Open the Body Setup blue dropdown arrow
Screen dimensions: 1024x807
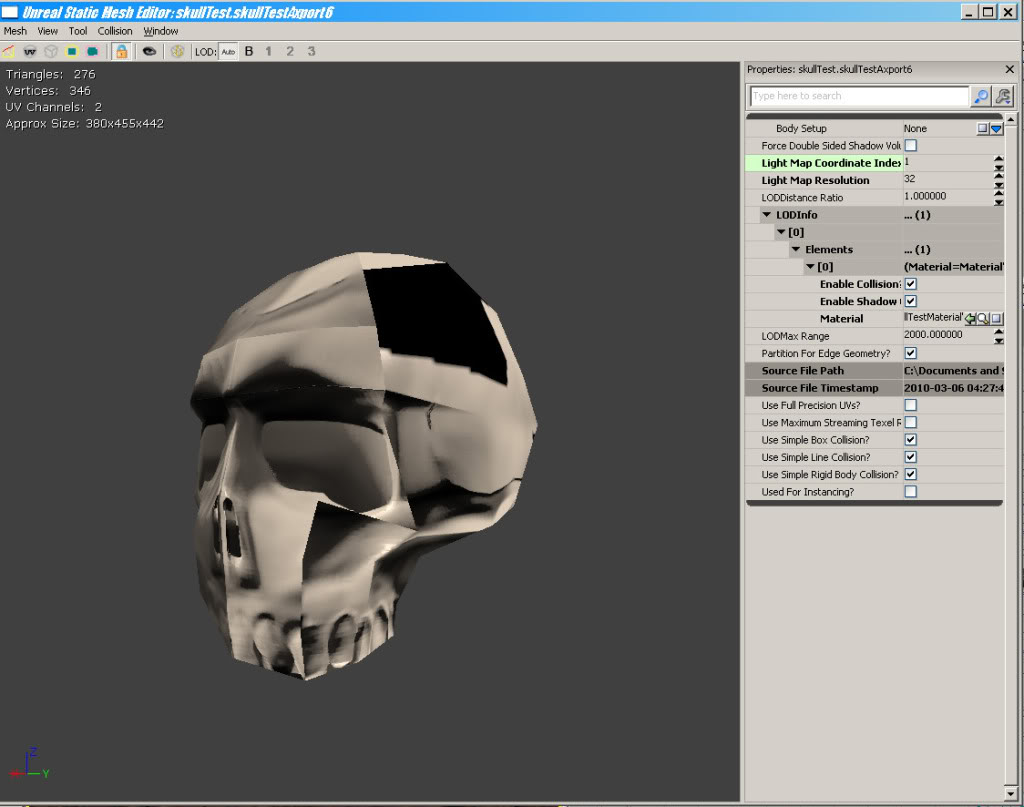pyautogui.click(x=996, y=129)
